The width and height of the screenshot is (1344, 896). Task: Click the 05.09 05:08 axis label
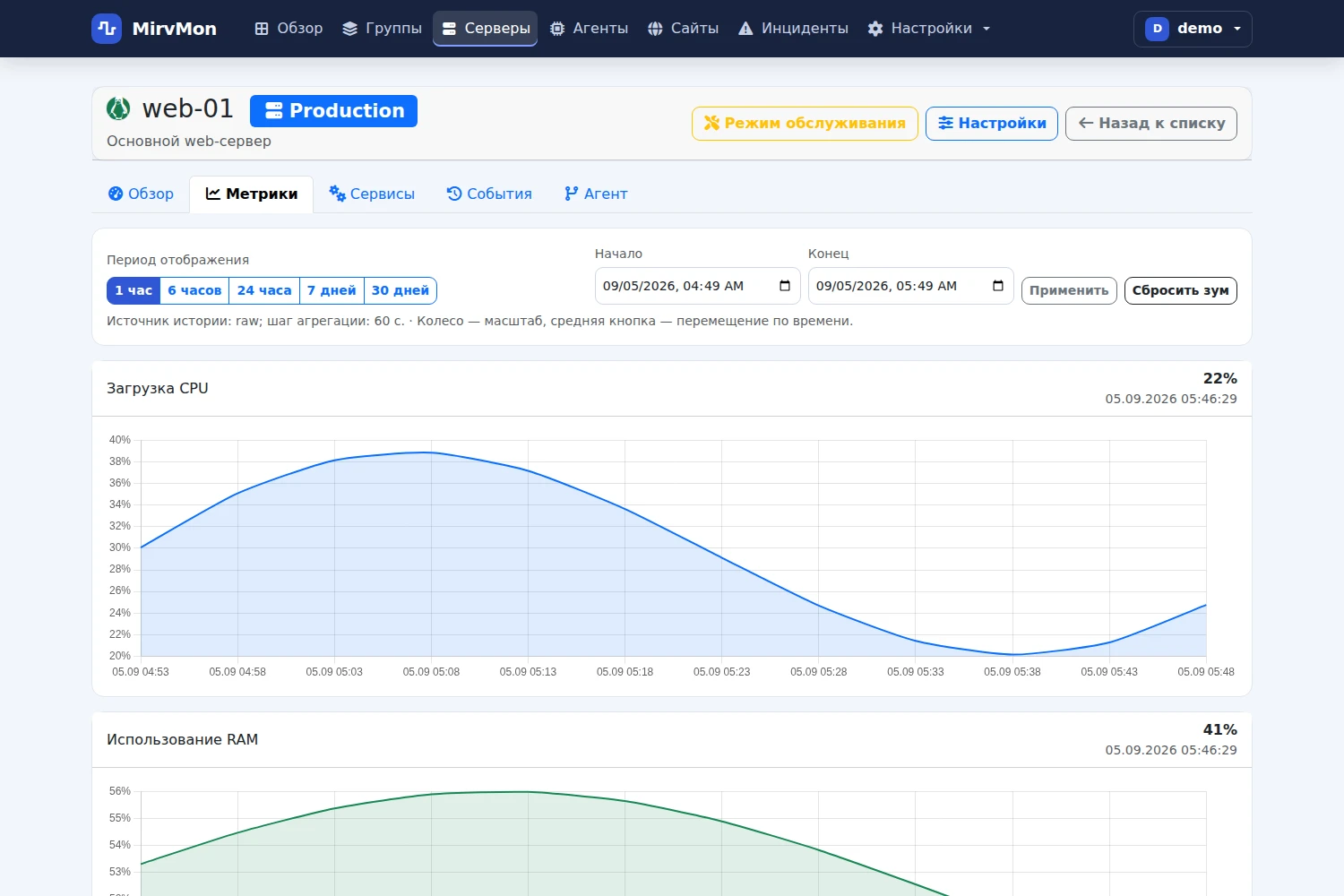(431, 672)
